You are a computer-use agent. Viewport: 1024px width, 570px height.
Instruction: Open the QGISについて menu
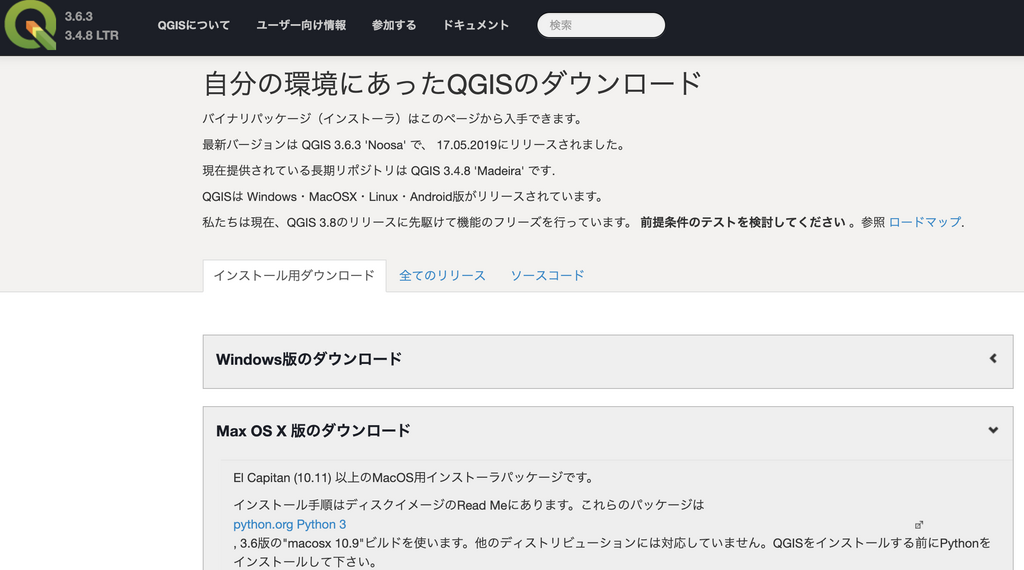click(x=193, y=25)
